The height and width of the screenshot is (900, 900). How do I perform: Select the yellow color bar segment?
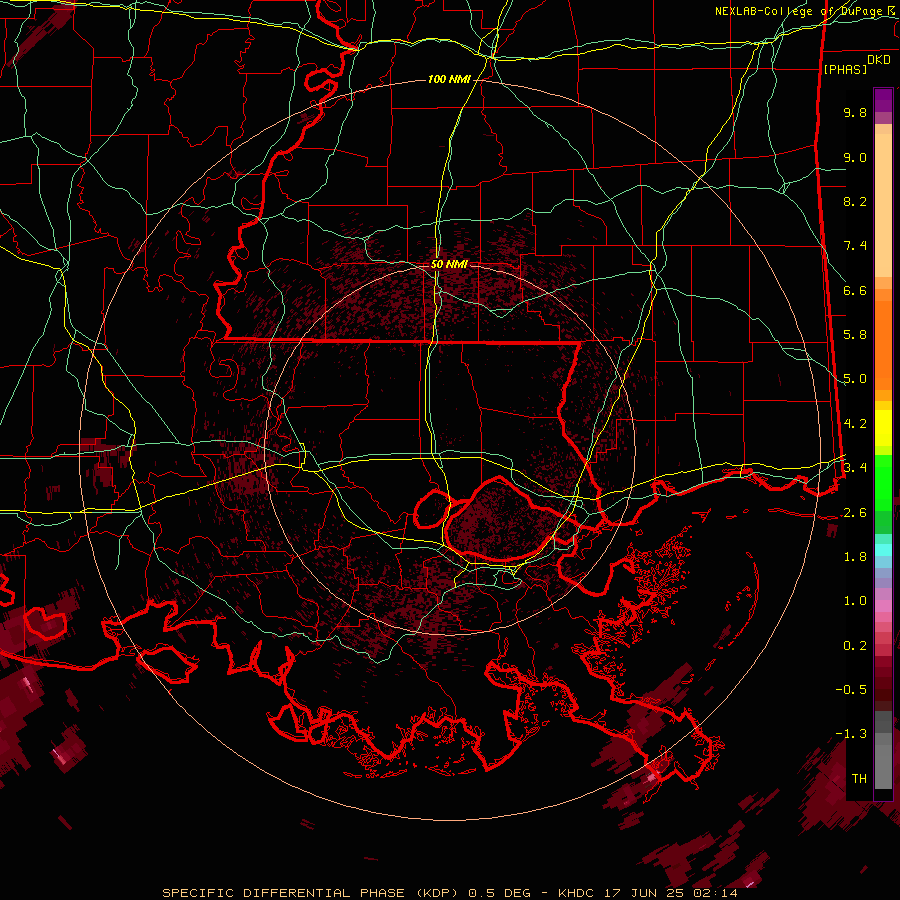pos(883,428)
